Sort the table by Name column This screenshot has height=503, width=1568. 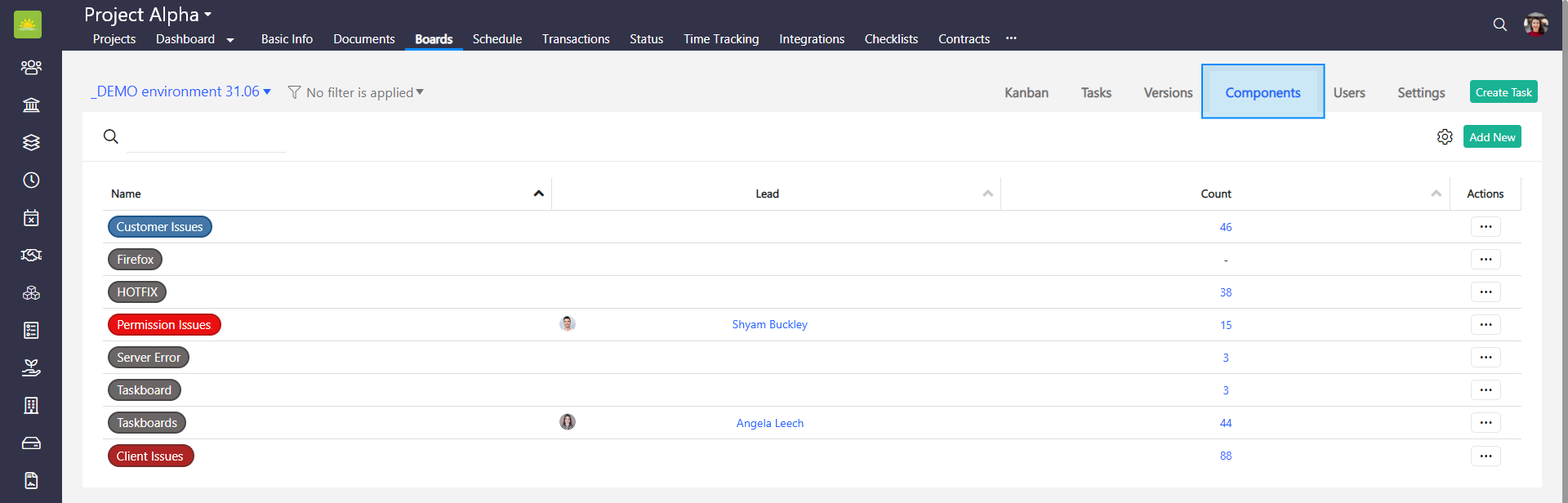pyautogui.click(x=538, y=194)
